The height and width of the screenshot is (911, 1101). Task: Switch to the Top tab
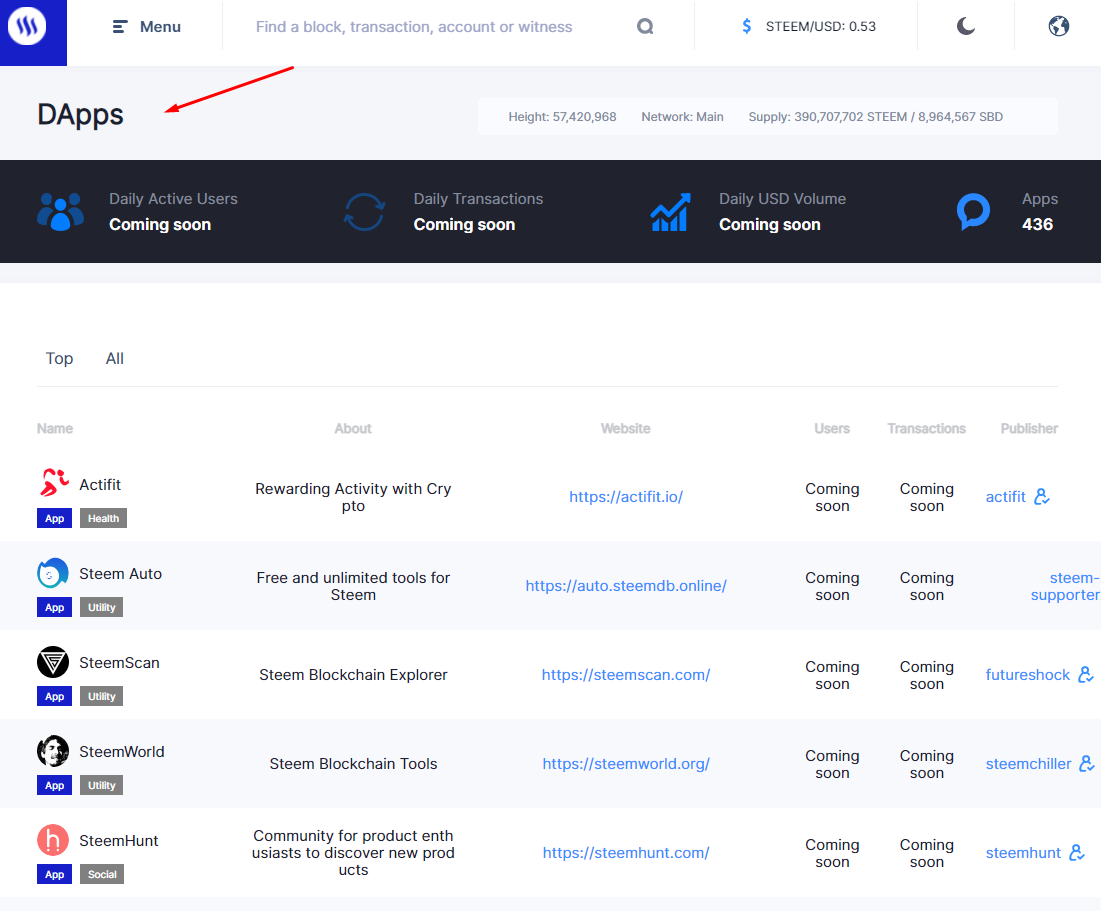(60, 358)
